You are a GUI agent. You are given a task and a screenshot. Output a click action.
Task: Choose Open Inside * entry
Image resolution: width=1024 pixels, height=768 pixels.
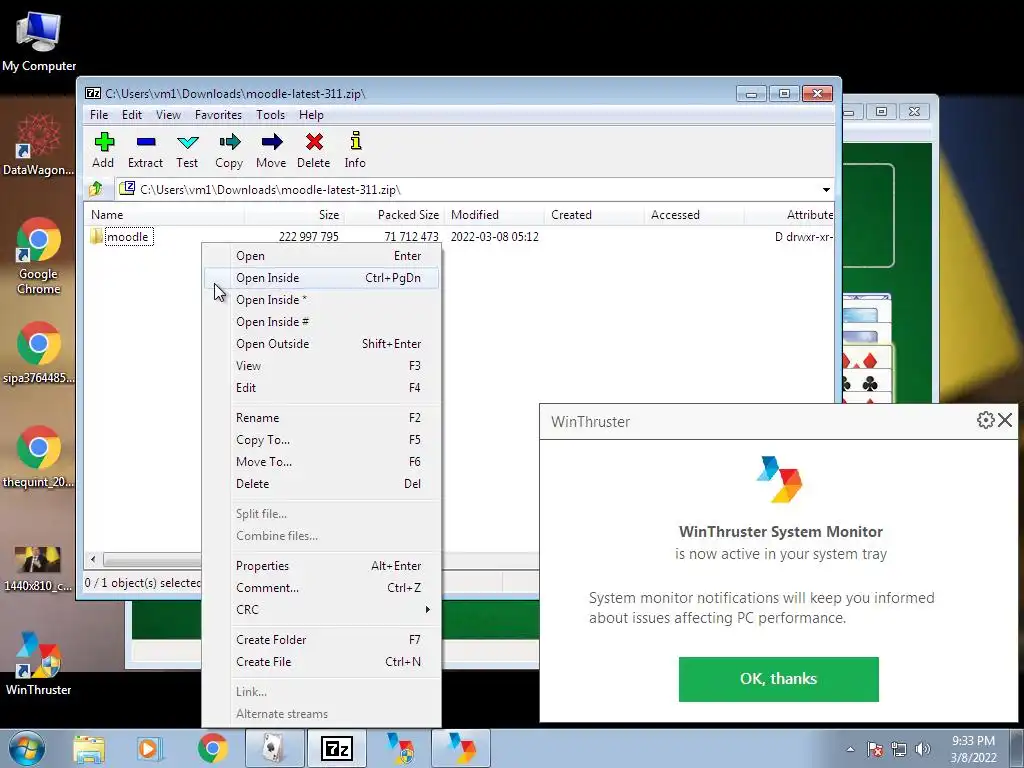321,300
